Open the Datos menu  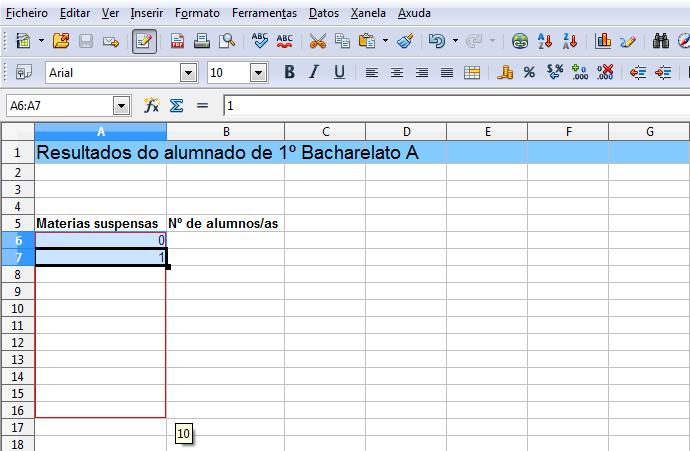[x=323, y=14]
